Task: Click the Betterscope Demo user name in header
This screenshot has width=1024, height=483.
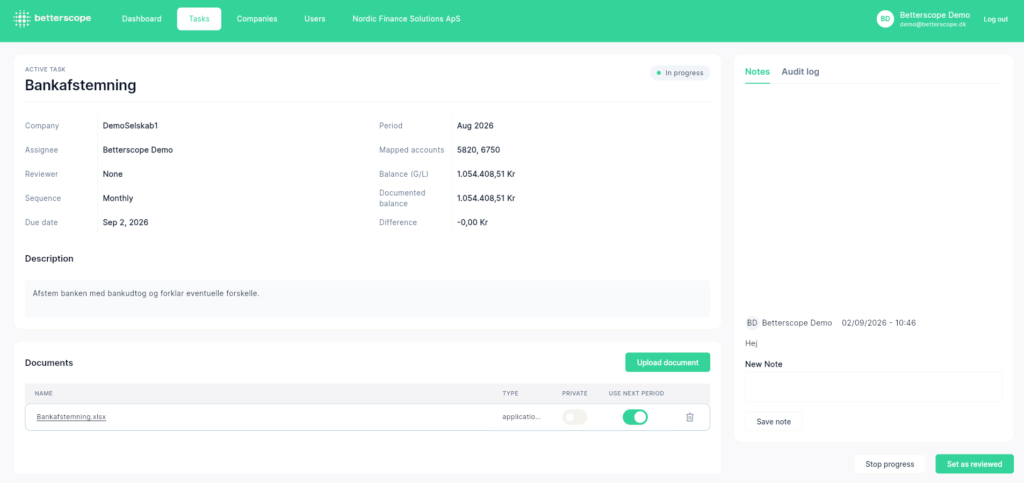Action: point(935,15)
